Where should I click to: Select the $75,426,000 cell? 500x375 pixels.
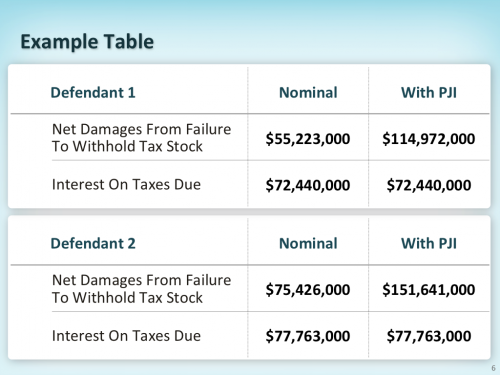(x=308, y=289)
